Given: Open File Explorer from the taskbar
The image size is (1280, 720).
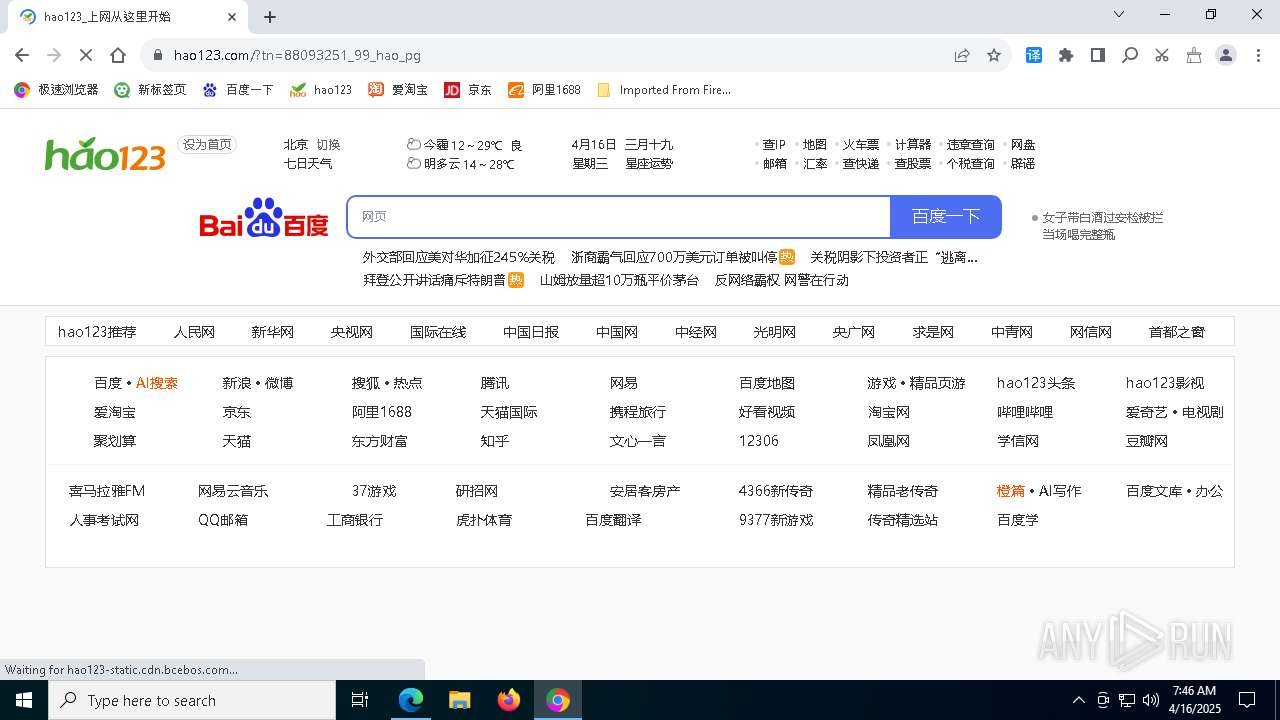Looking at the screenshot, I should click(x=460, y=700).
